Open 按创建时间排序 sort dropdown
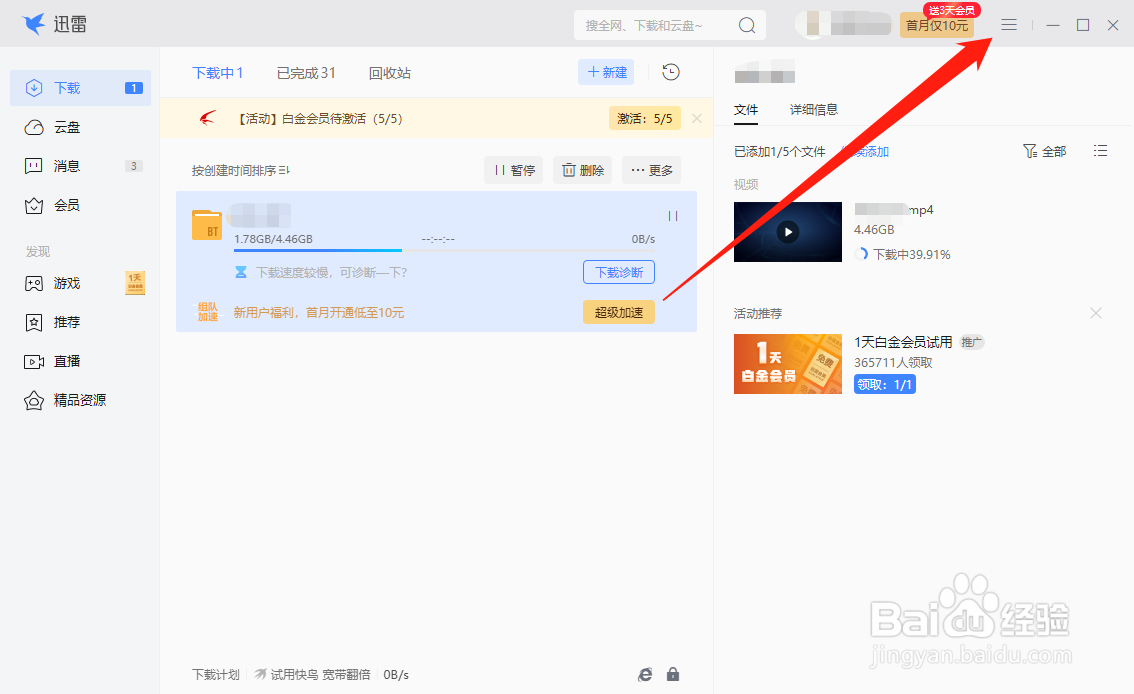This screenshot has width=1134, height=694. (x=241, y=171)
